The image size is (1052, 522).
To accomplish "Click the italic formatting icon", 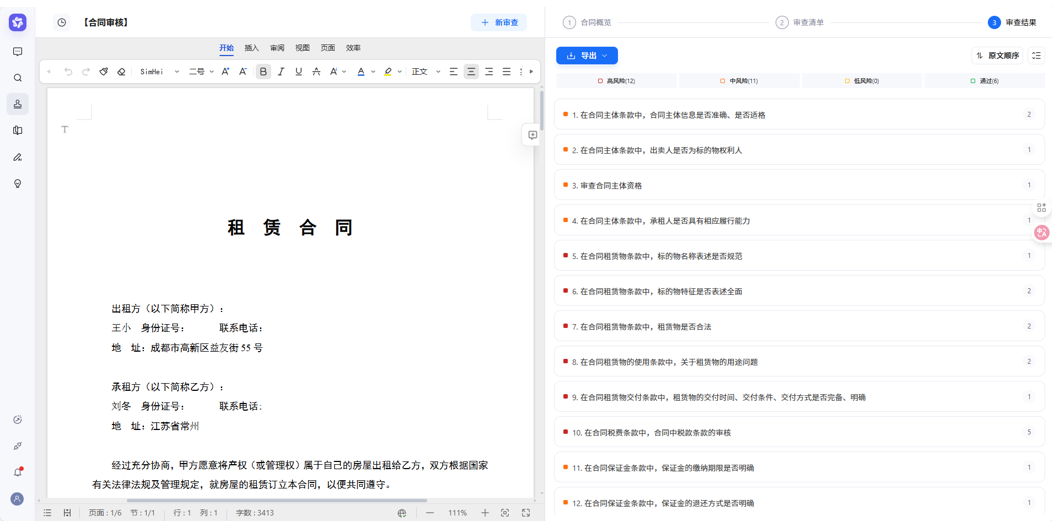I will pyautogui.click(x=281, y=72).
